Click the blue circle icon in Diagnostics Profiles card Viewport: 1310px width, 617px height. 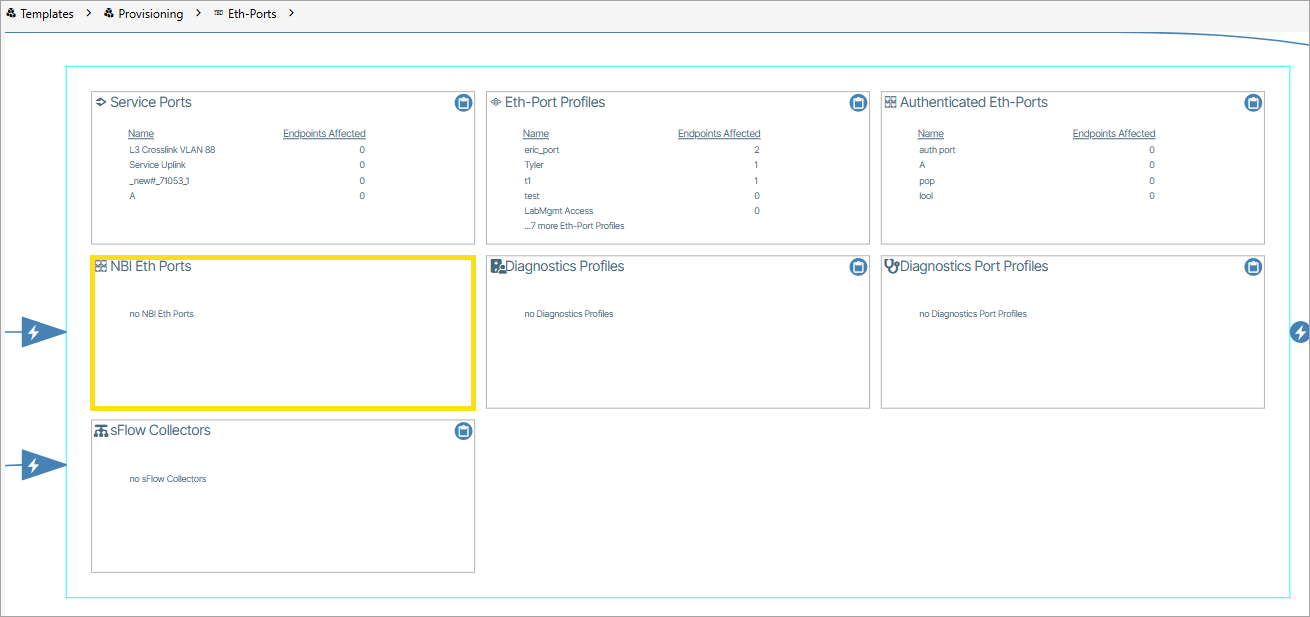coord(858,267)
